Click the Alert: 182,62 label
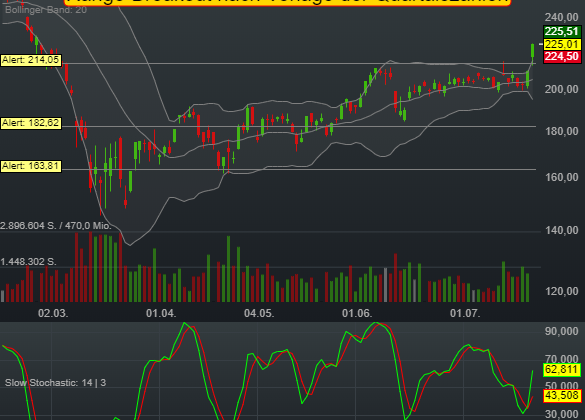This screenshot has height=420, width=585. 31,123
